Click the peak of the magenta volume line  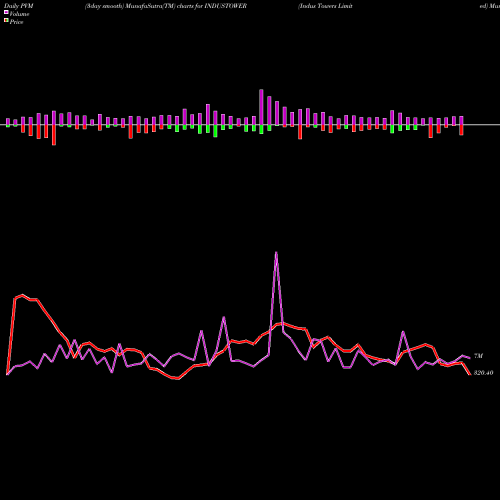(x=276, y=252)
